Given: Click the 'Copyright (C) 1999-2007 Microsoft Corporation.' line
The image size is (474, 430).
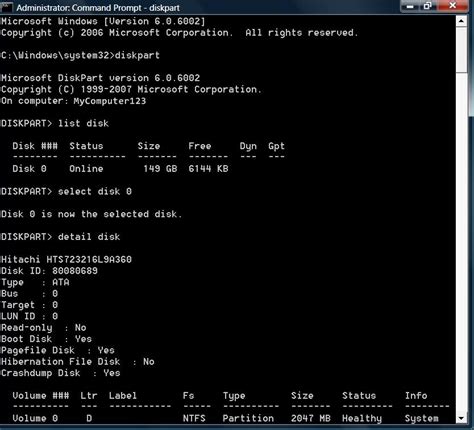Looking at the screenshot, I should point(131,89).
